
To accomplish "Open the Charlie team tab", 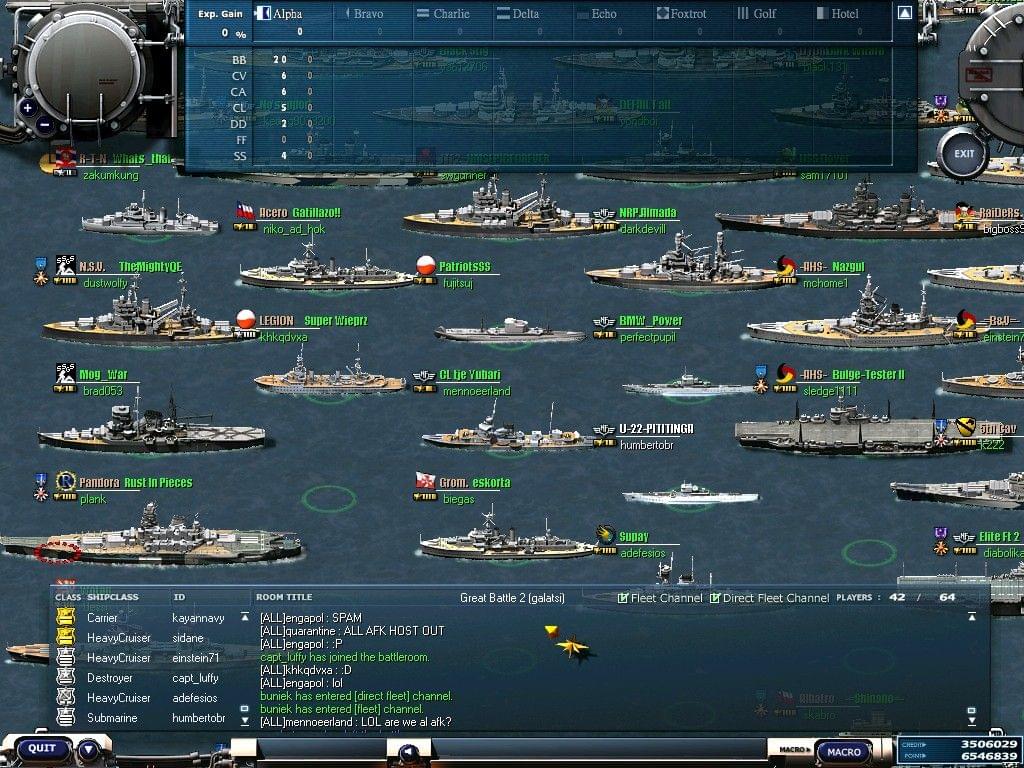I will (443, 14).
